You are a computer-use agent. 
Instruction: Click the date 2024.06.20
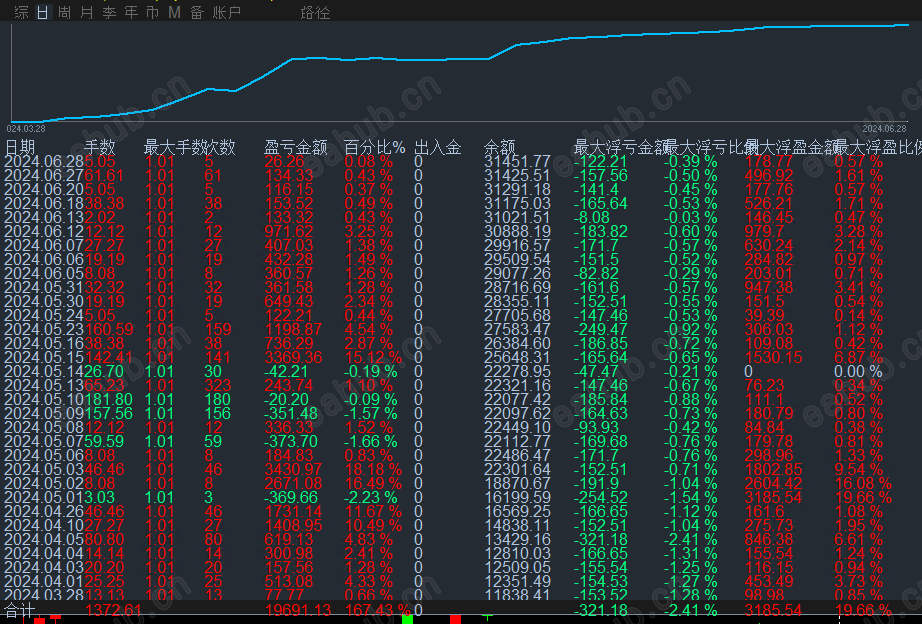click(44, 189)
